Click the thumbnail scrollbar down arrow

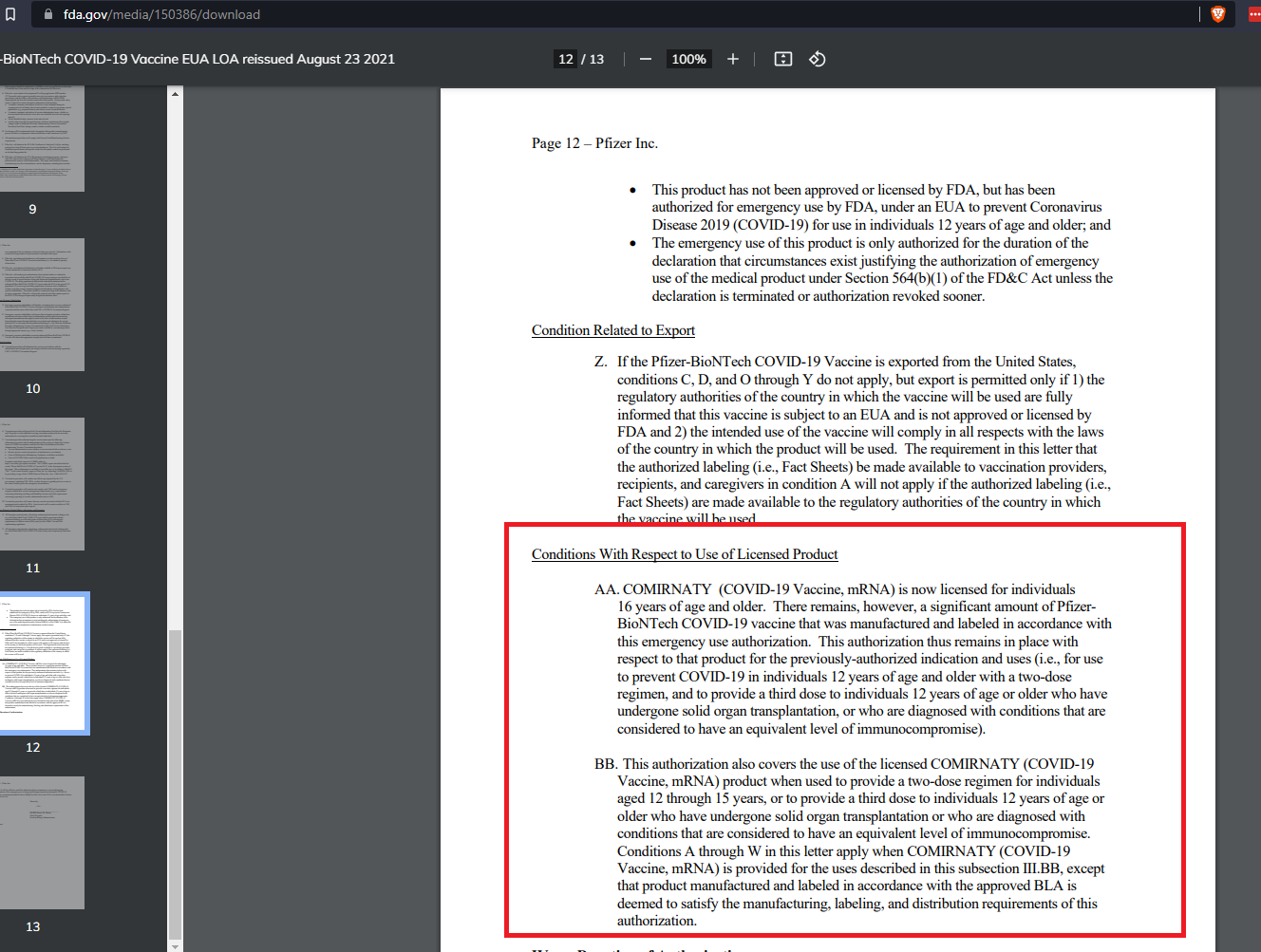pyautogui.click(x=175, y=945)
